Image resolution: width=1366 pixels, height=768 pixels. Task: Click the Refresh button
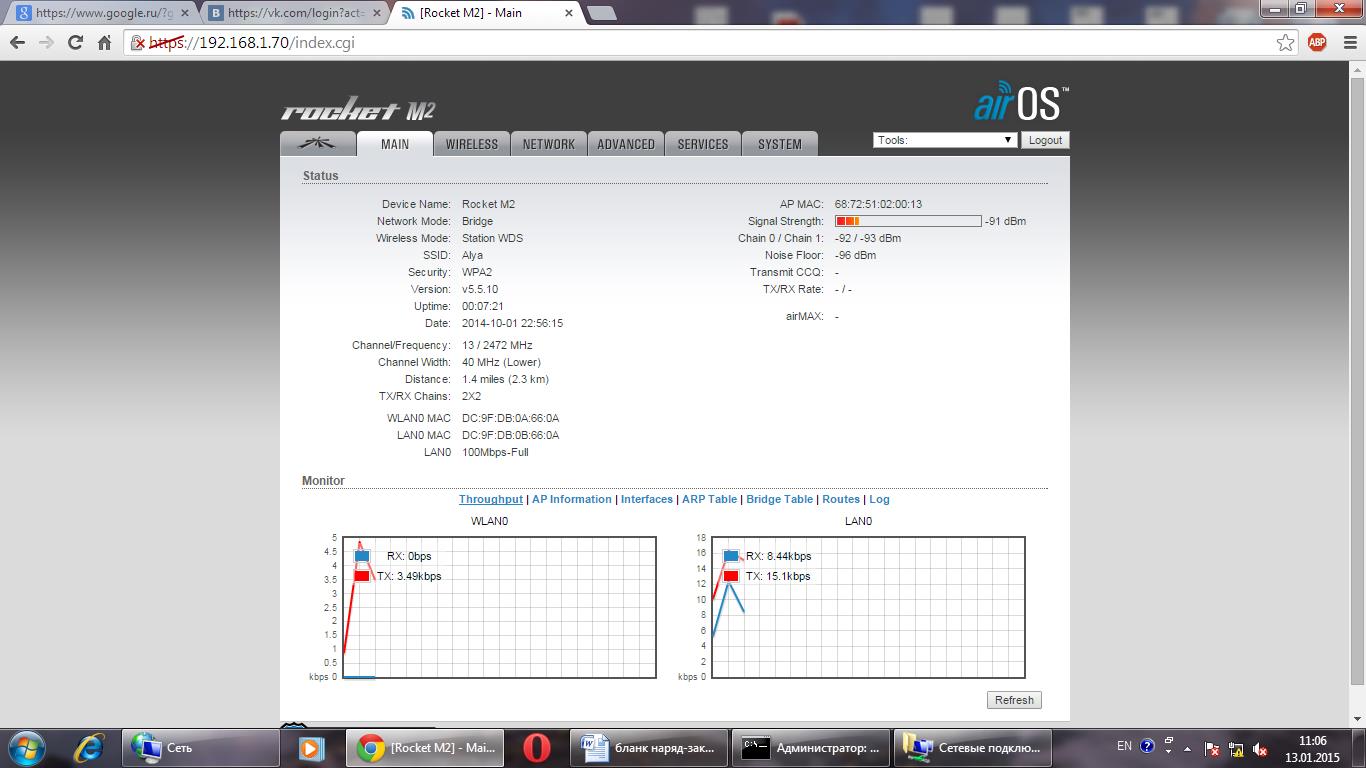point(1014,700)
